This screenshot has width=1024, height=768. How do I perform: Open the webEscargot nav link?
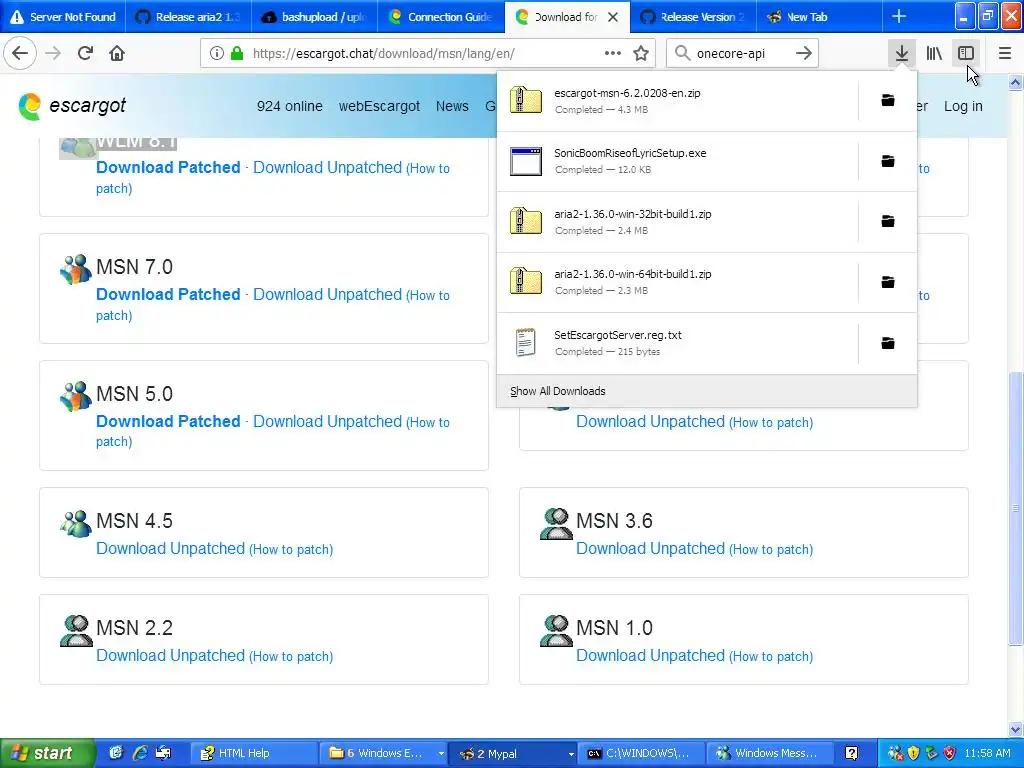tap(379, 106)
